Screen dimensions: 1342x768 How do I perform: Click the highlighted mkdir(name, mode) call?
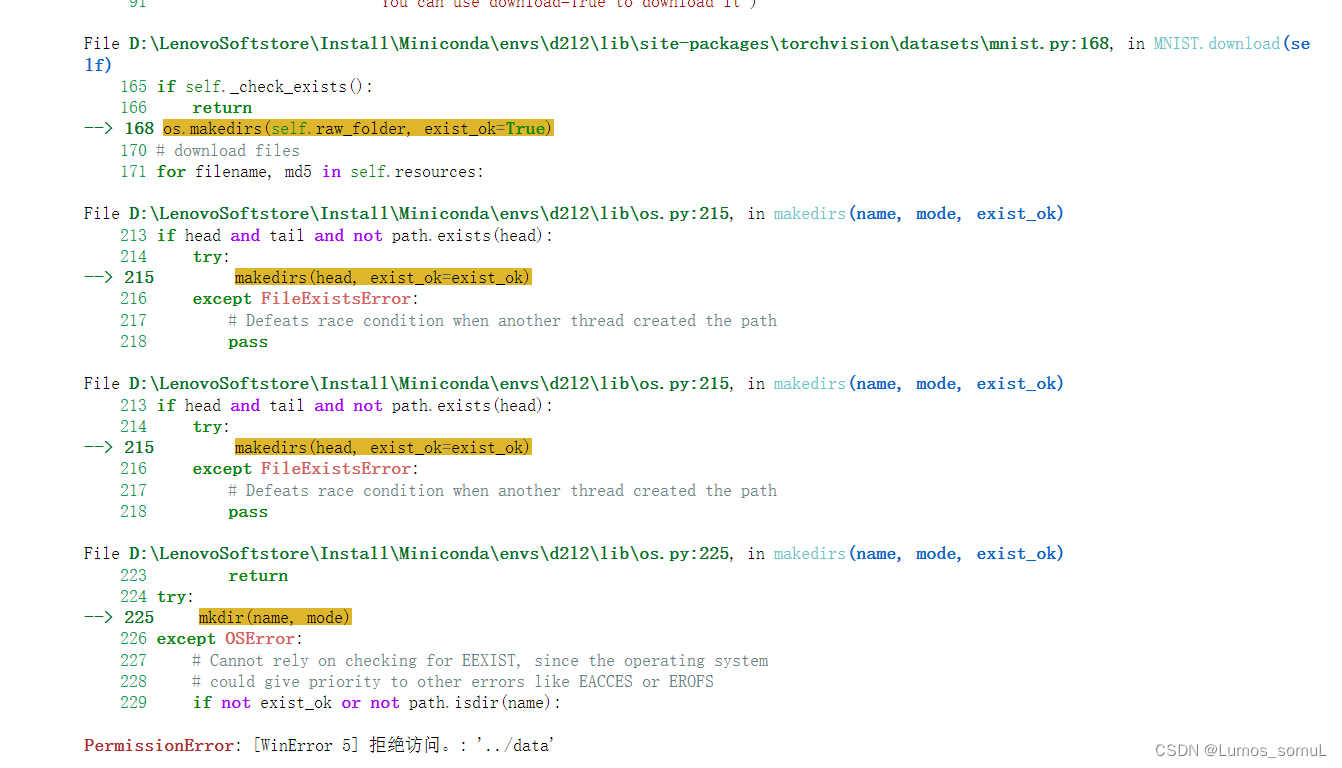[x=275, y=617]
